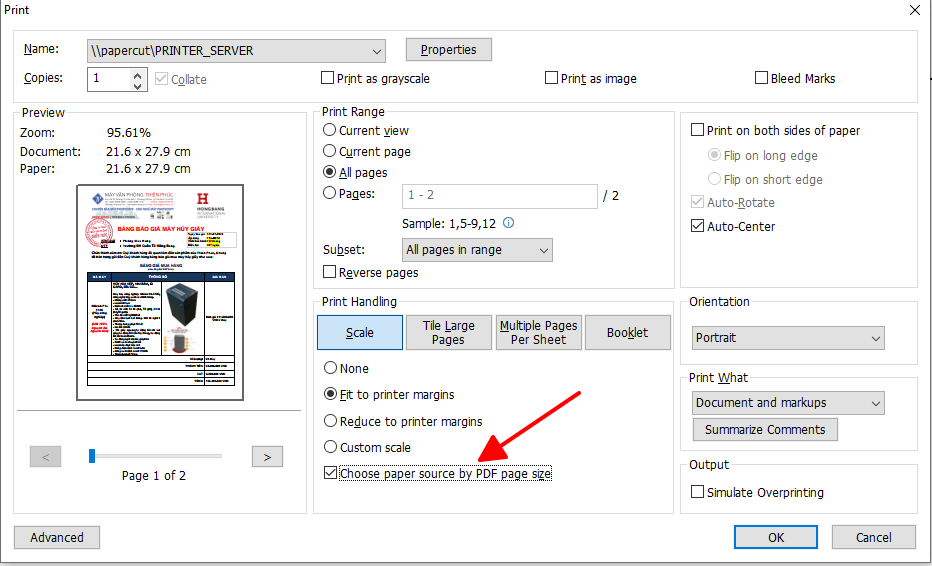Click previous preview page arrow button

tap(46, 457)
